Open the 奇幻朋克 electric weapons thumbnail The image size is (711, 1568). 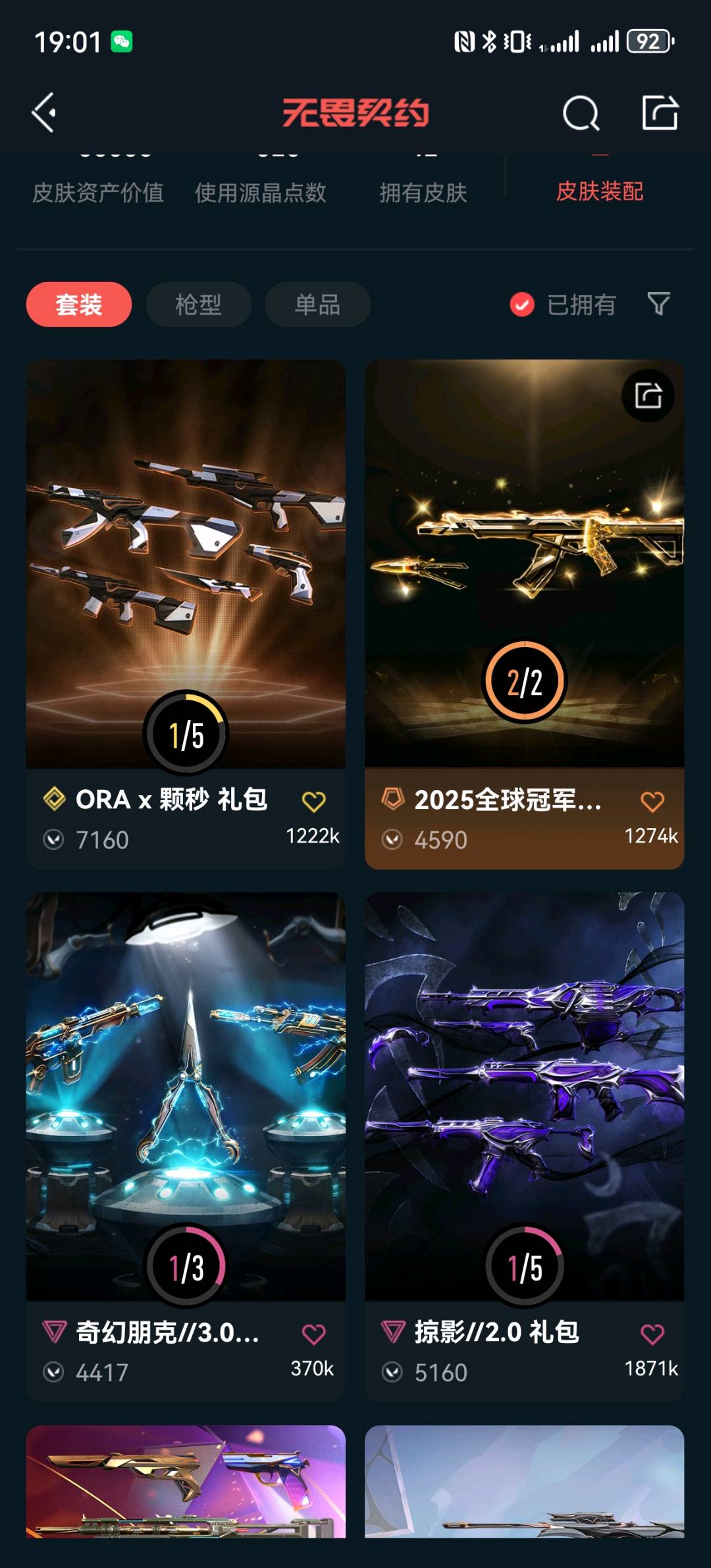pos(186,1096)
